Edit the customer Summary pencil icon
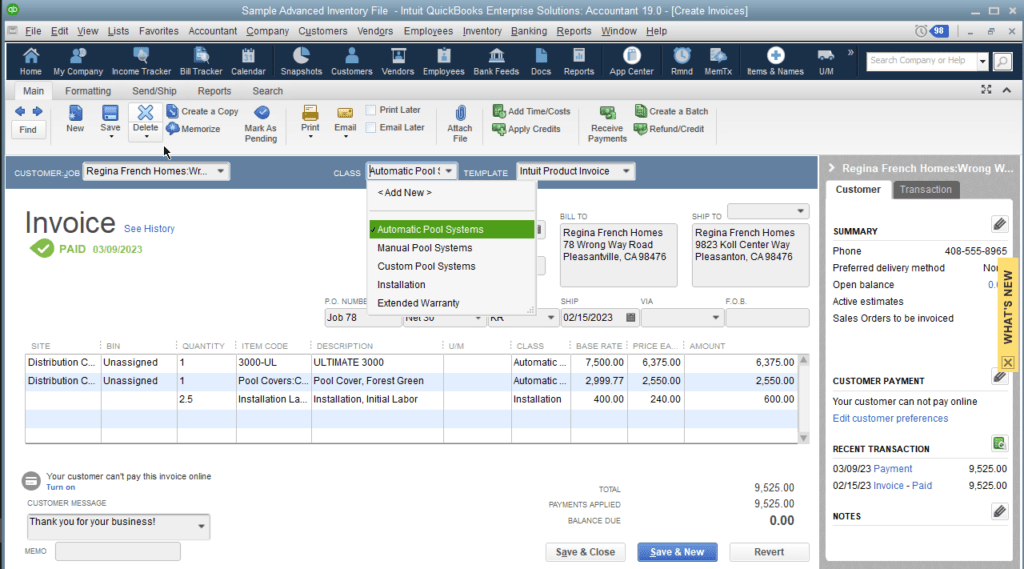This screenshot has width=1024, height=569. click(999, 224)
